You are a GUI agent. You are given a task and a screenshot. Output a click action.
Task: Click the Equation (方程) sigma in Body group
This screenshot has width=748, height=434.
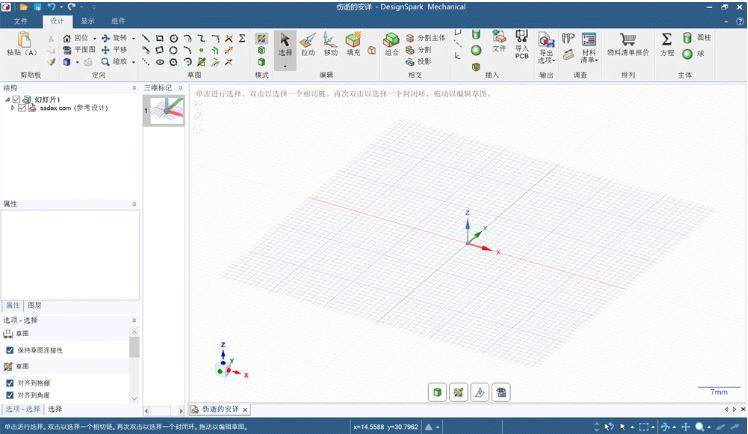(x=667, y=44)
